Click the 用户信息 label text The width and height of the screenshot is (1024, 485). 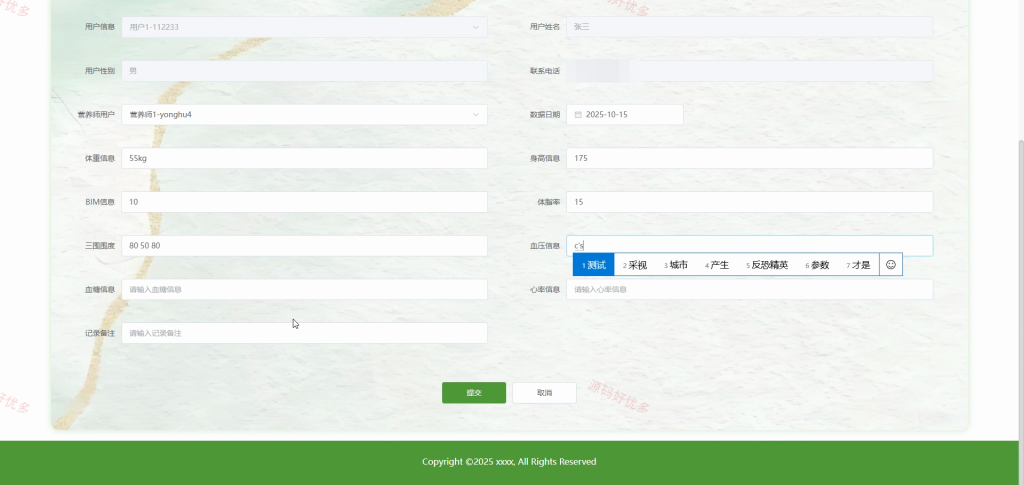[x=100, y=27]
